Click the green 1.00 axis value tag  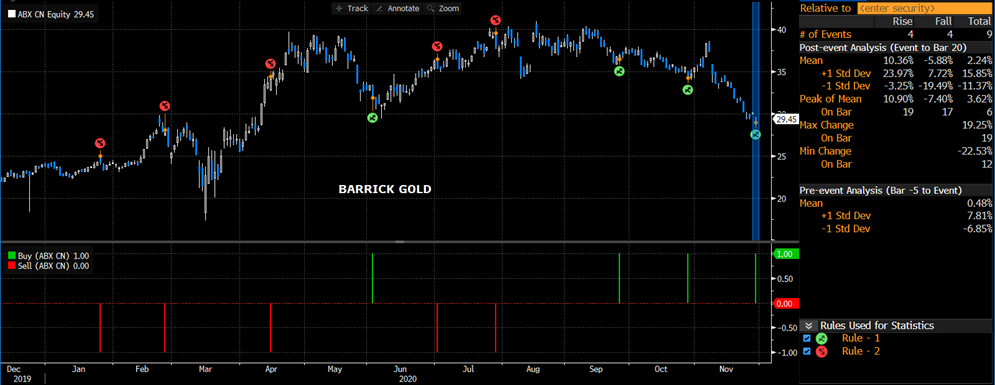(786, 254)
